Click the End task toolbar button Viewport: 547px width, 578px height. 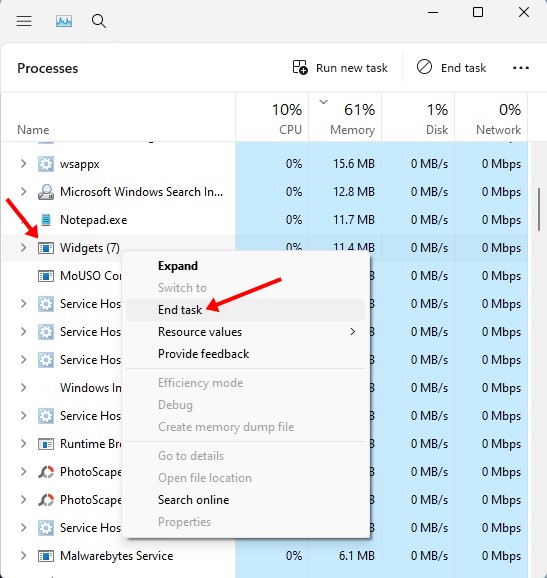coord(451,68)
